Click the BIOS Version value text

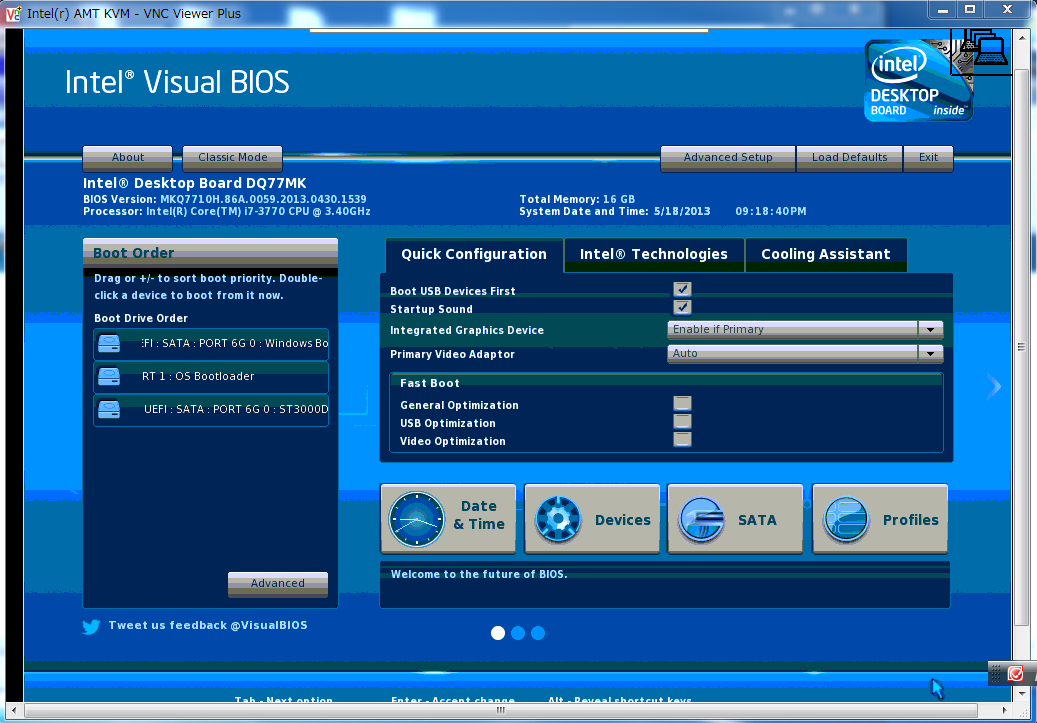(x=263, y=199)
